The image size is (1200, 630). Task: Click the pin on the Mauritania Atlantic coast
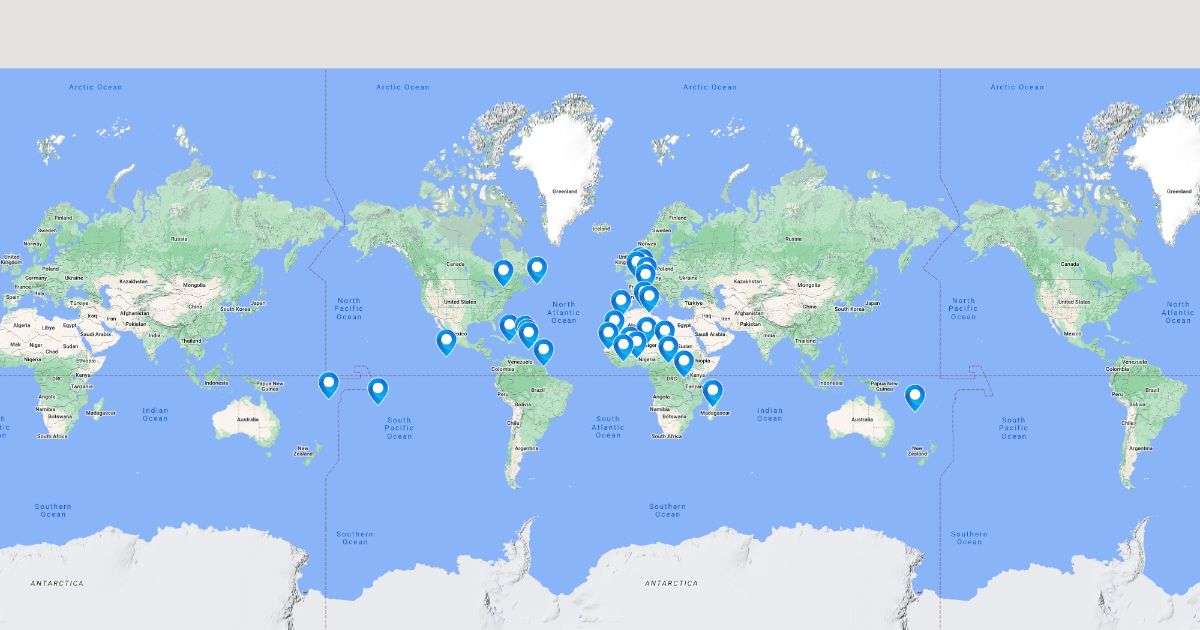click(x=608, y=334)
